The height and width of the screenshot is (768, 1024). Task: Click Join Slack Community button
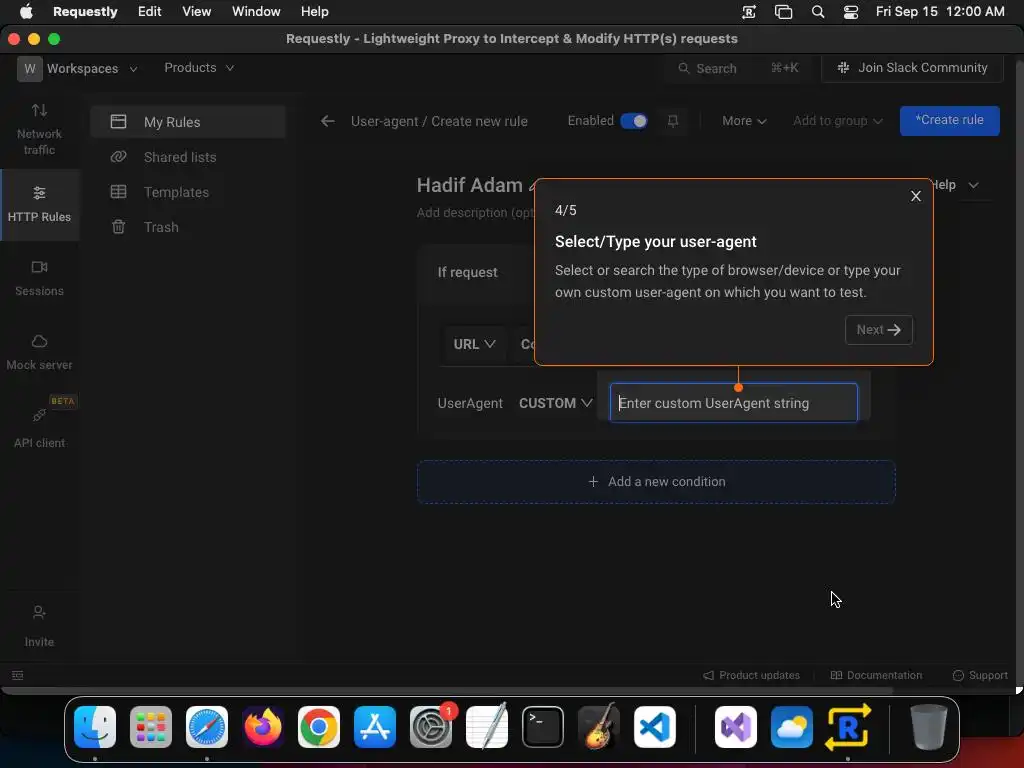(x=912, y=68)
